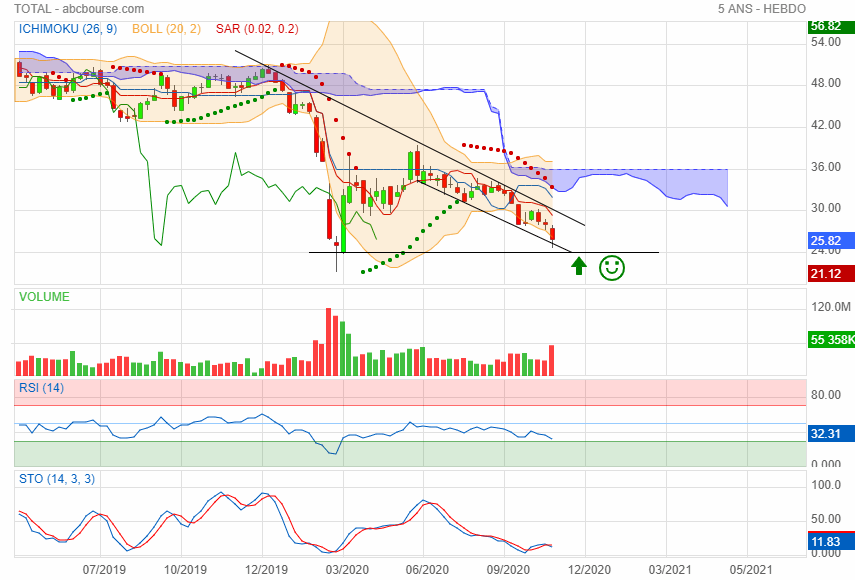The image size is (855, 580).
Task: Click the 03/2021 date axis label
Action: click(x=670, y=570)
